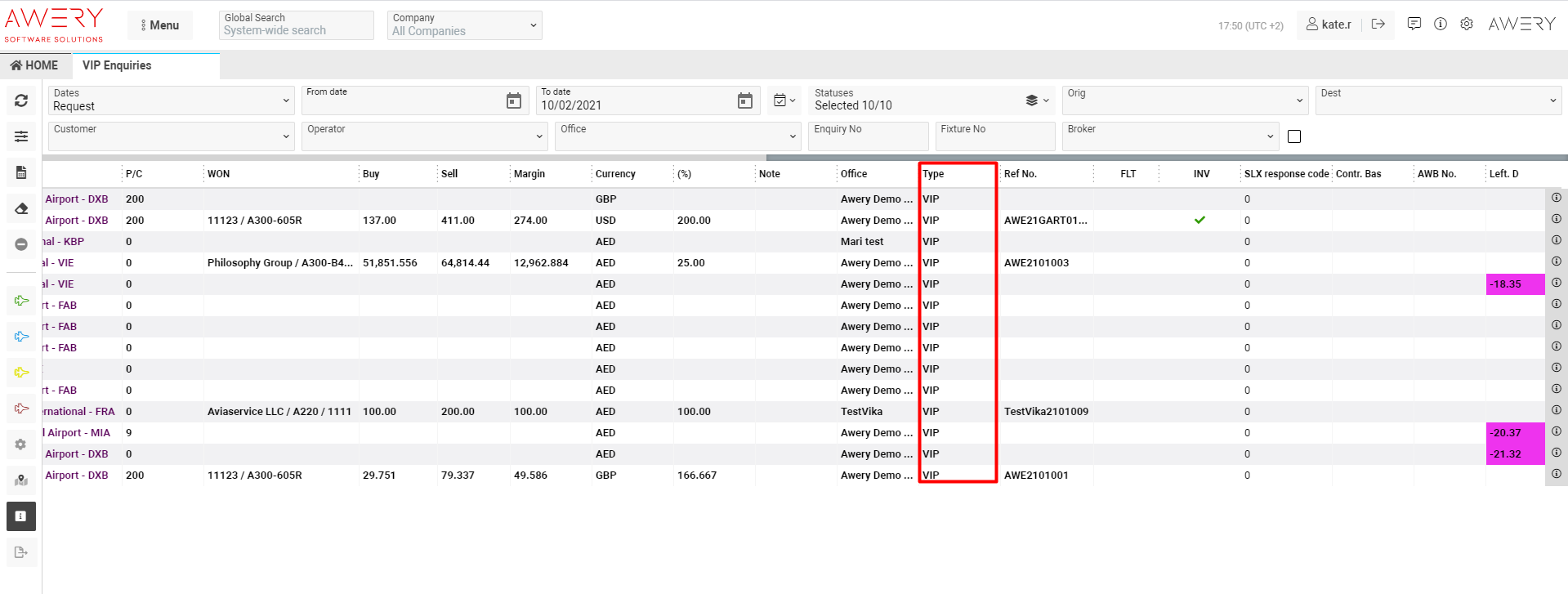Click the green airplane icon

(21, 301)
